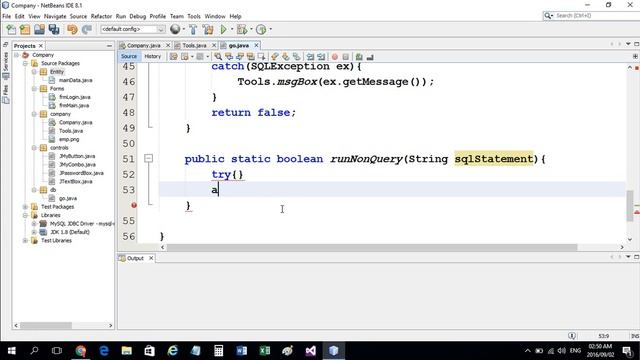Open the Refactor menu
Image resolution: width=640 pixels, height=360 pixels.
(101, 16)
